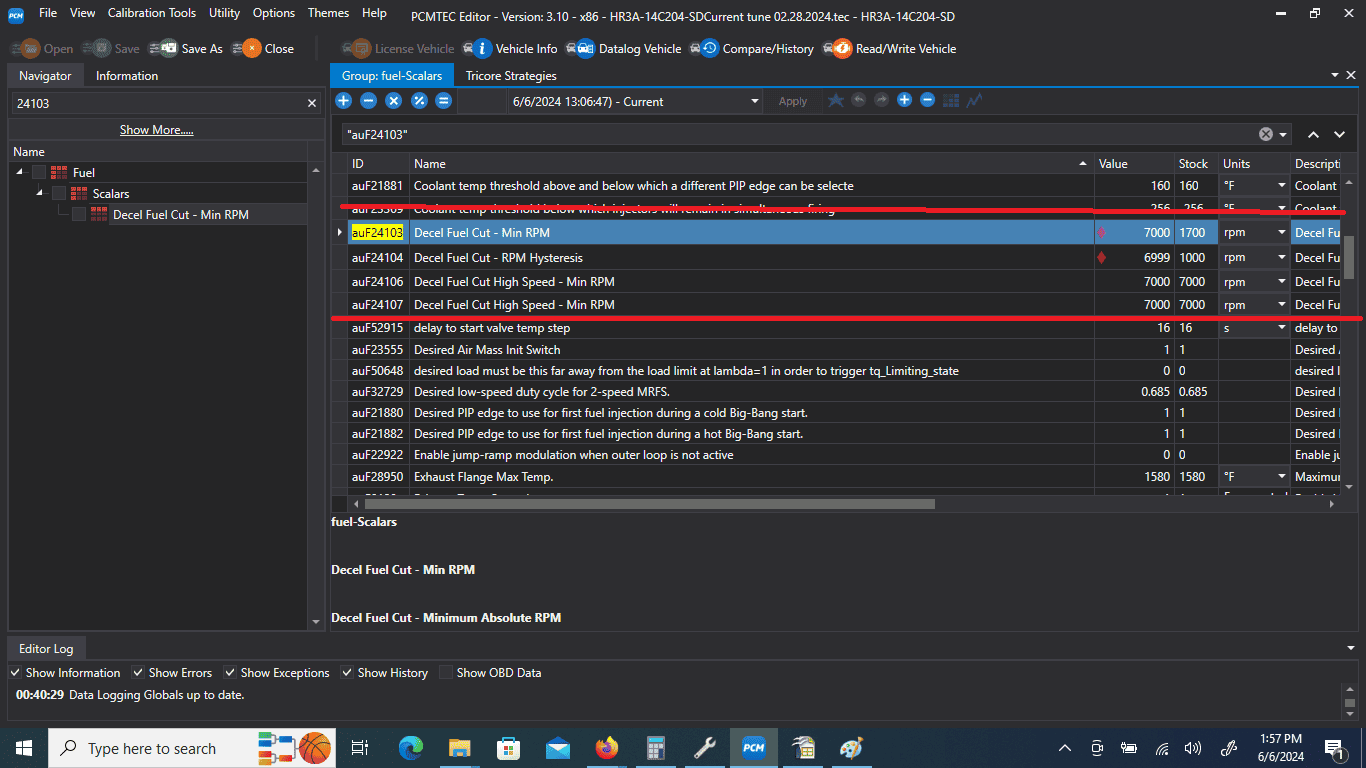Click the table's horizontal scrollbar thumb
Viewport: 1366px width, 768px height.
649,504
